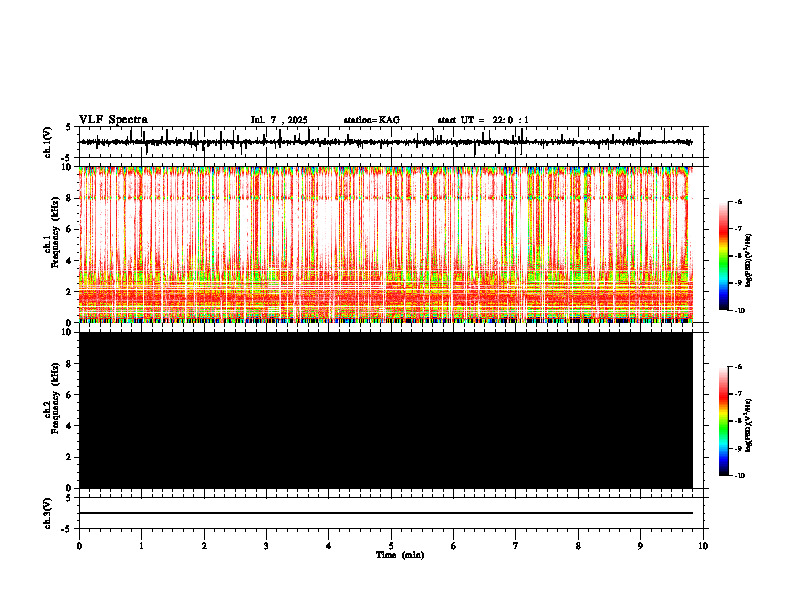792x612 pixels.
Task: Click time axis tick label 2
Action: tap(204, 546)
